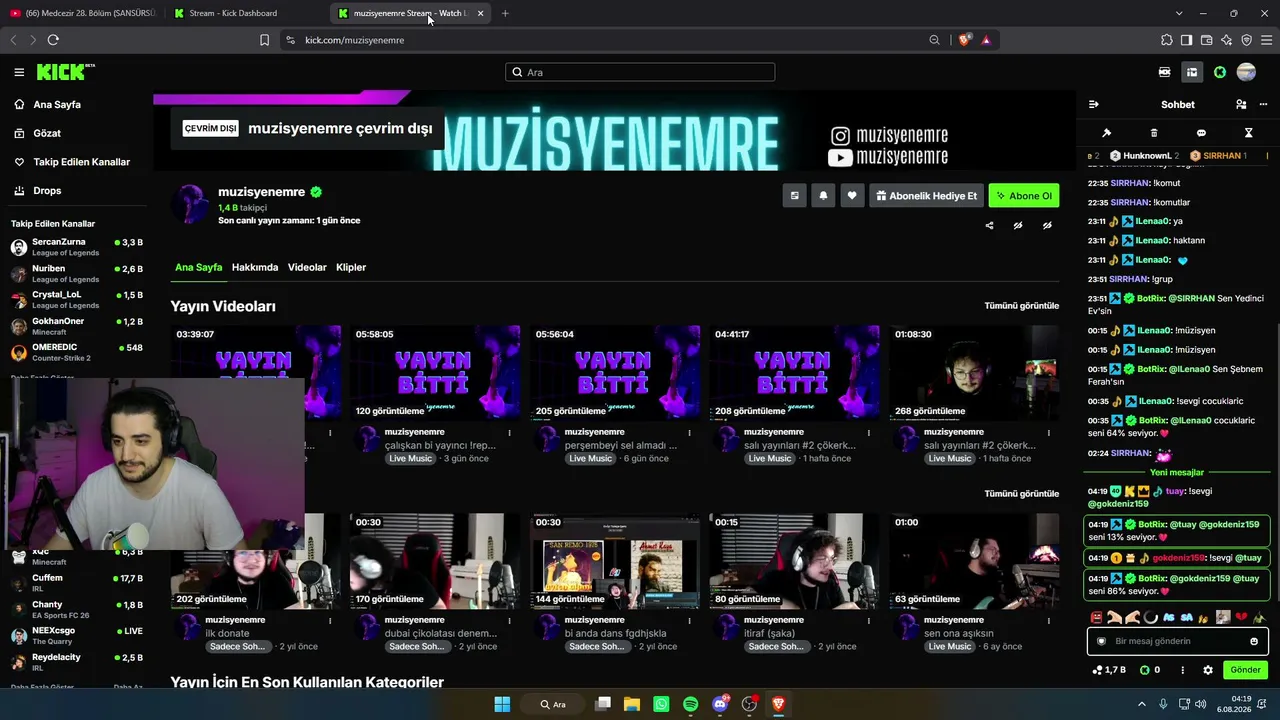Click the first crossed-out eye icon

click(x=1018, y=226)
